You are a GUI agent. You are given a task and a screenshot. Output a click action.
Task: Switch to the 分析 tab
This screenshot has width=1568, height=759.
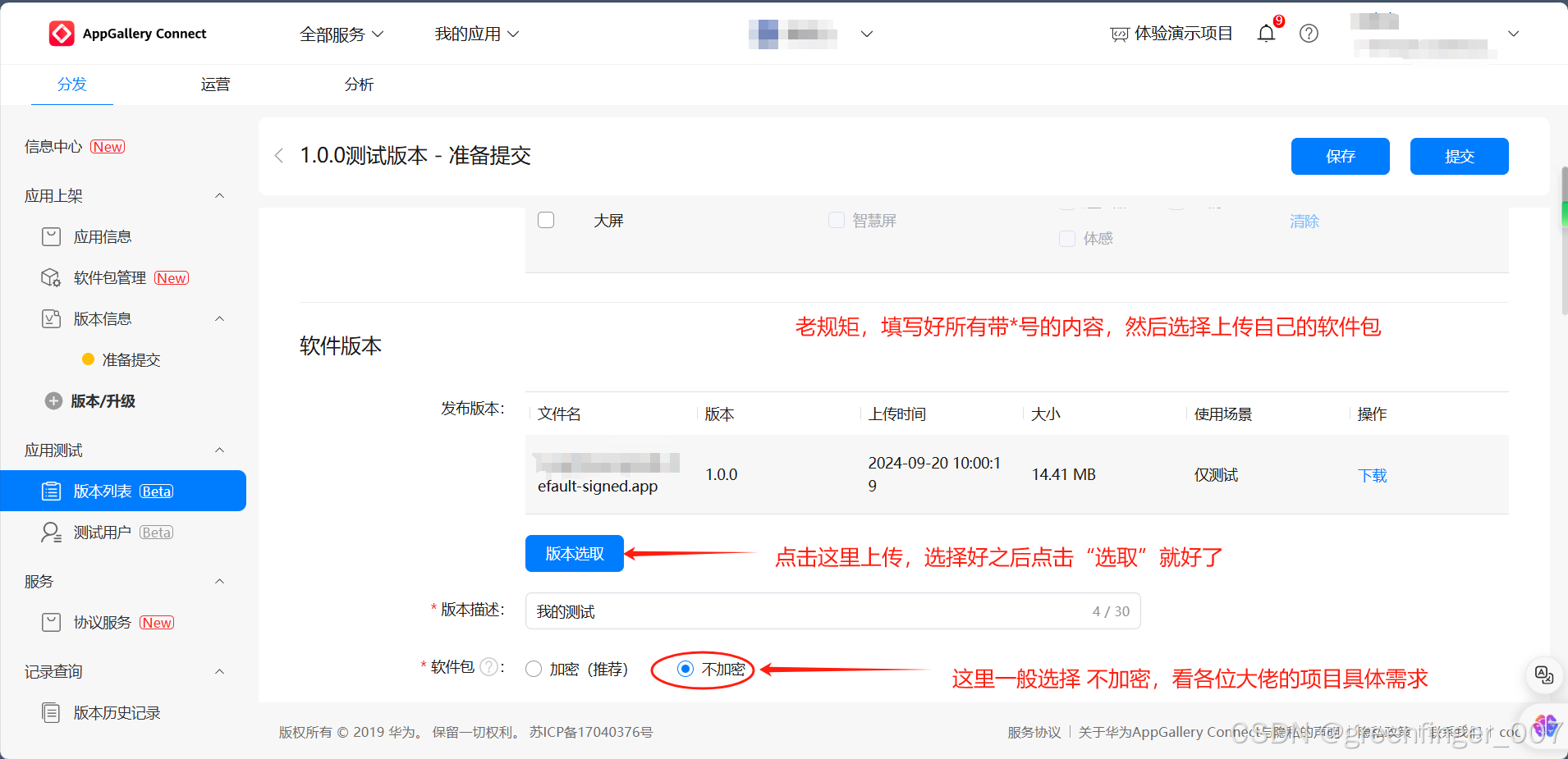(360, 85)
